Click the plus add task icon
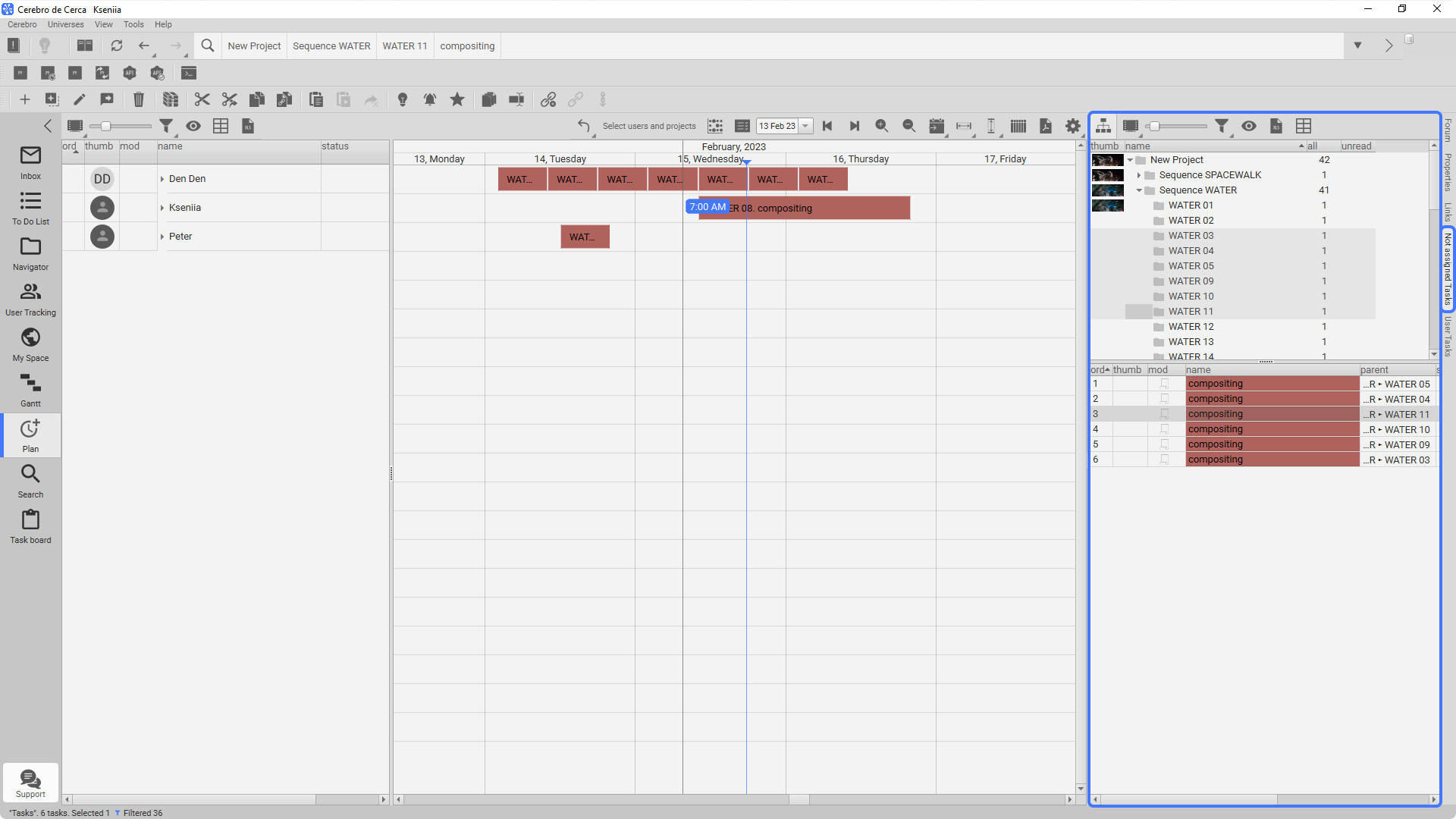The height and width of the screenshot is (819, 1456). (x=25, y=99)
